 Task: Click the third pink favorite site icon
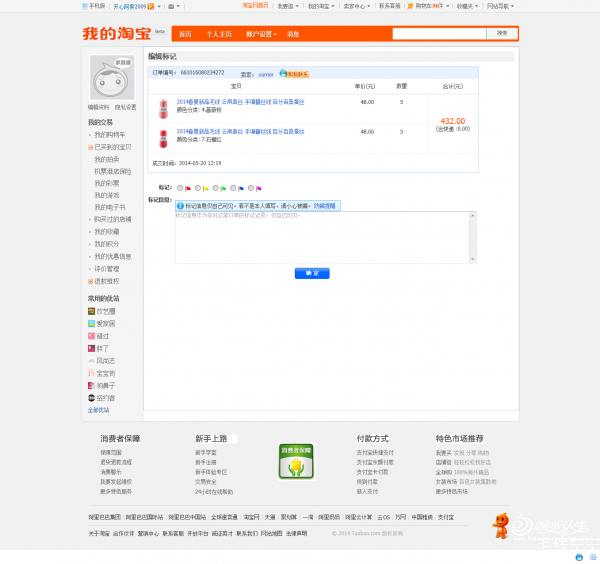tap(91, 336)
